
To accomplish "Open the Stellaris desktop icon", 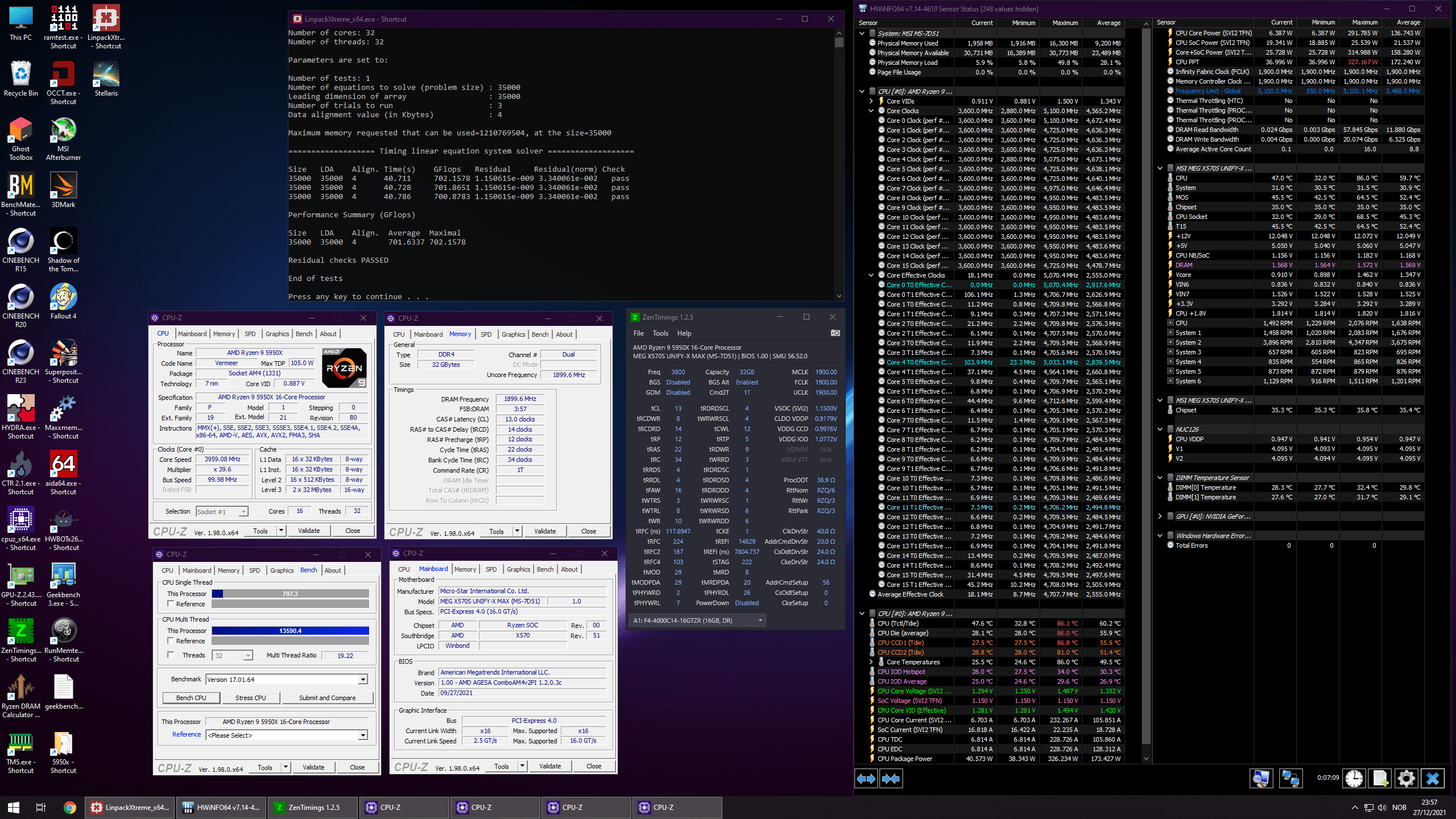I will [106, 79].
